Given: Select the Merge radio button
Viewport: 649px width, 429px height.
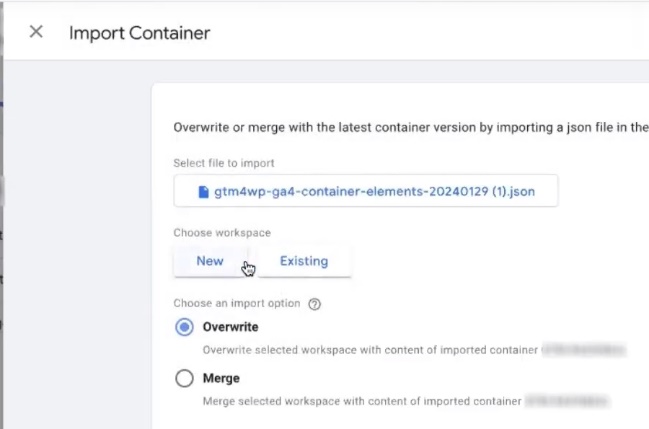Looking at the screenshot, I should [x=184, y=379].
